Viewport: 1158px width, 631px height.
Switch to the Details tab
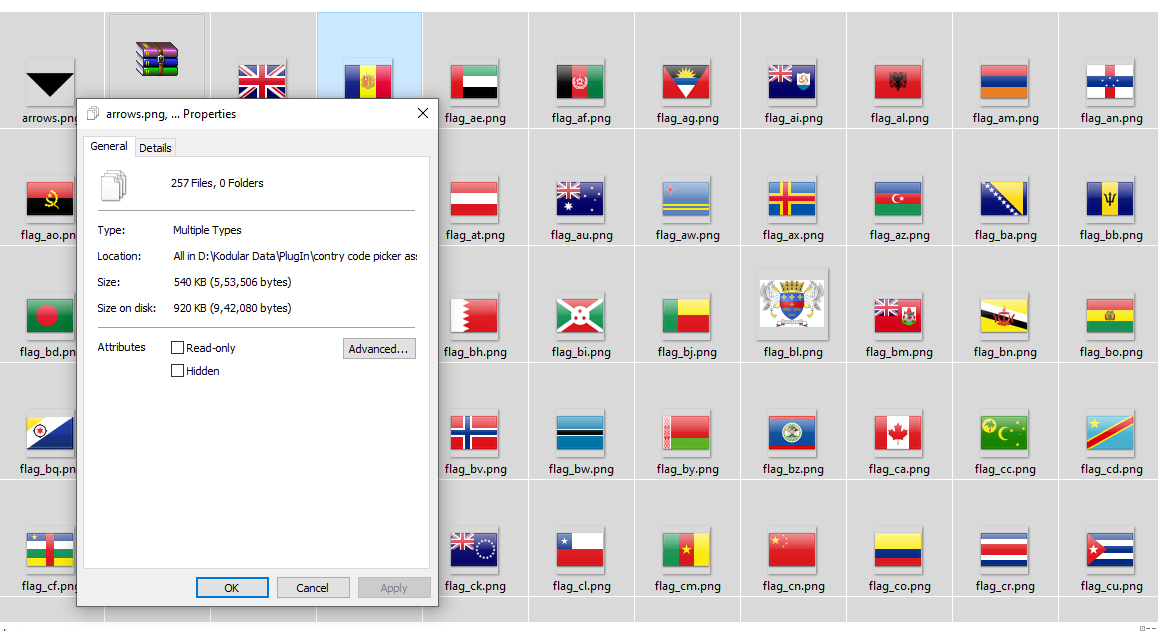pos(155,146)
